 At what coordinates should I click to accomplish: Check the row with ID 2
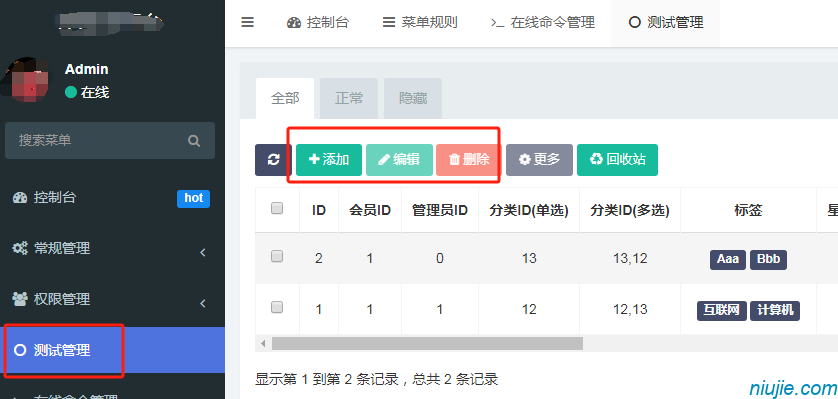click(x=277, y=257)
